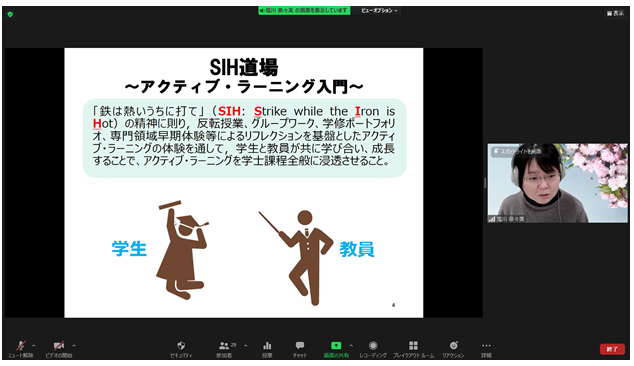Click green encryption shield icon
The image size is (634, 366).
click(10, 14)
